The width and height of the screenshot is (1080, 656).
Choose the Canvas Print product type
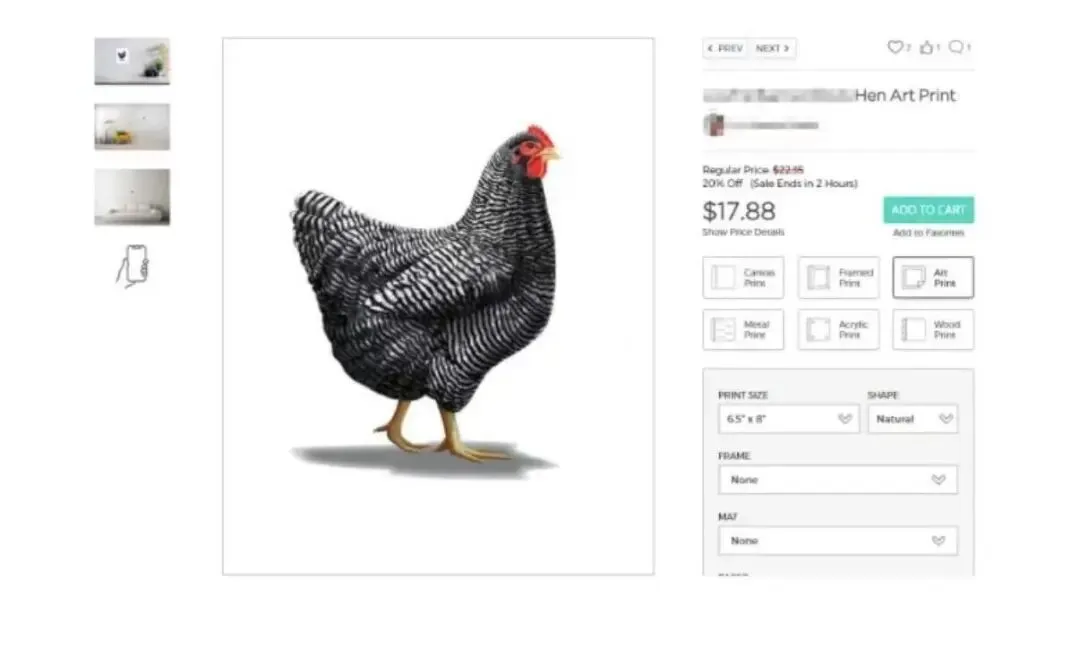[x=743, y=278]
